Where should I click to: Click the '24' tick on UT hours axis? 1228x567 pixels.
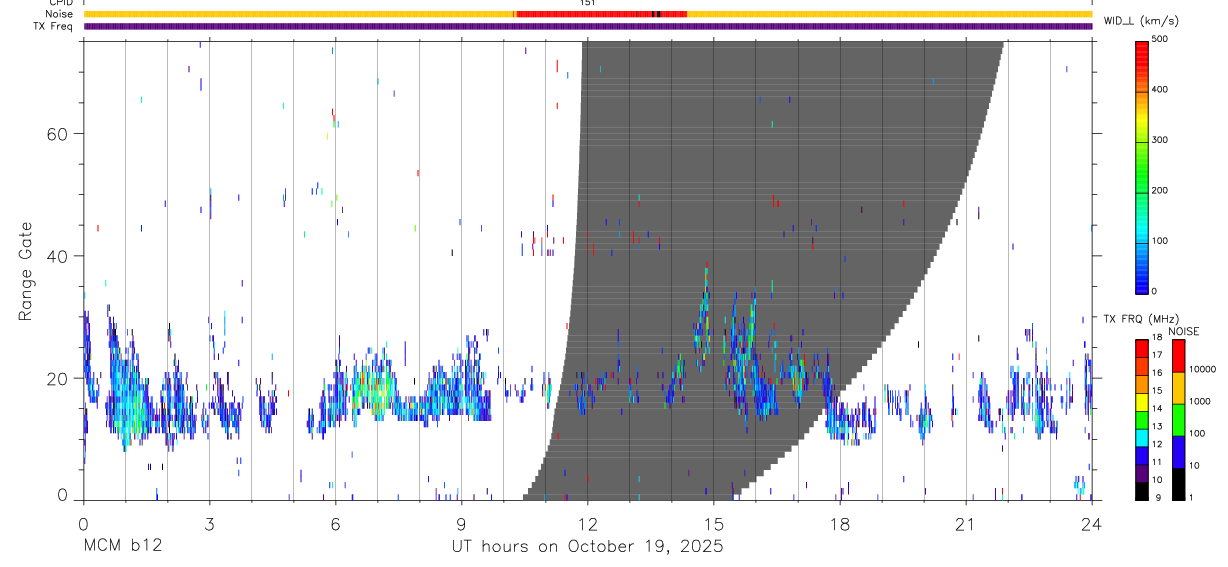pos(1092,524)
